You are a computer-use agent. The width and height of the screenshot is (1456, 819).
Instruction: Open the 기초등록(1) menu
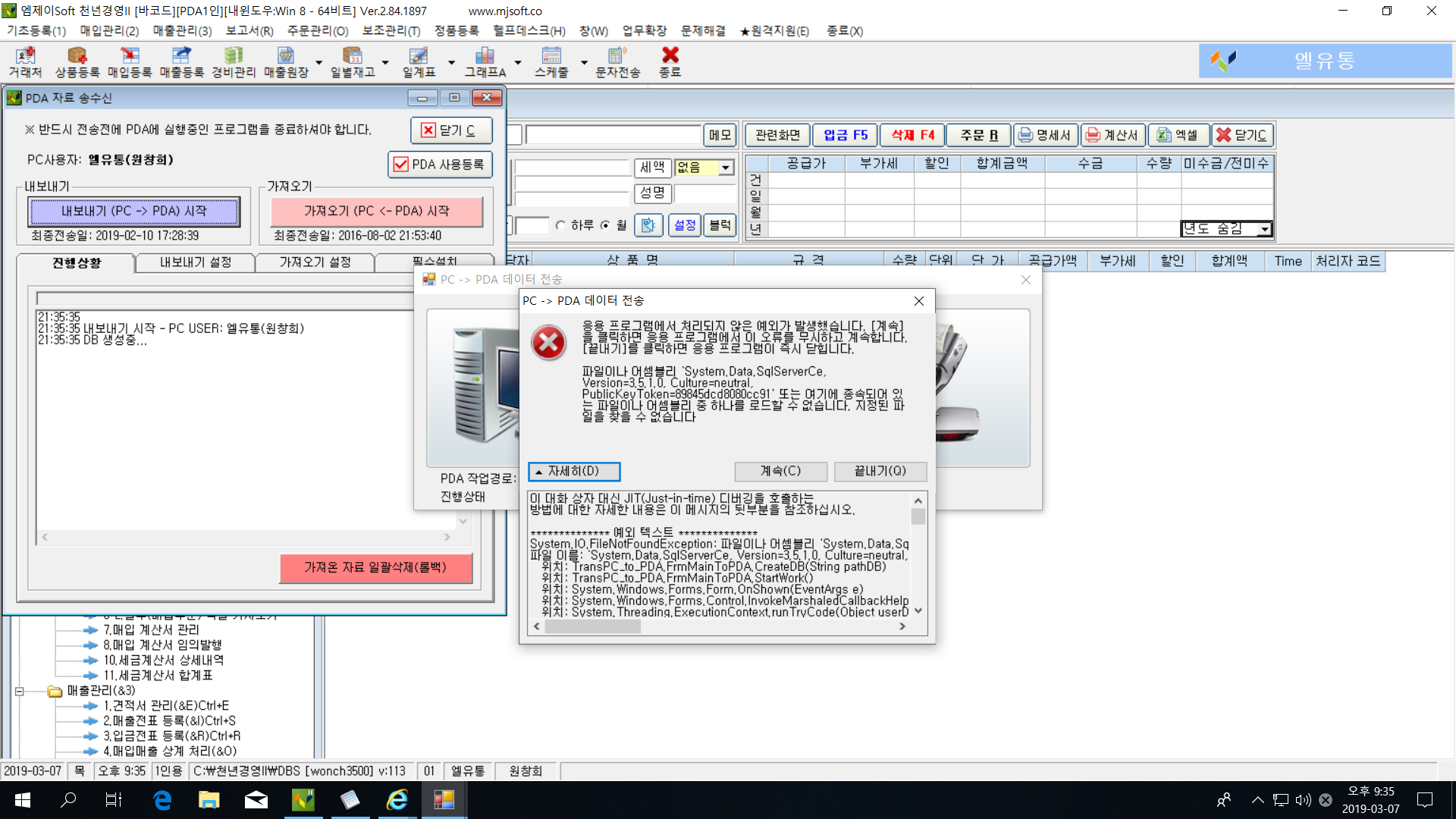click(36, 31)
